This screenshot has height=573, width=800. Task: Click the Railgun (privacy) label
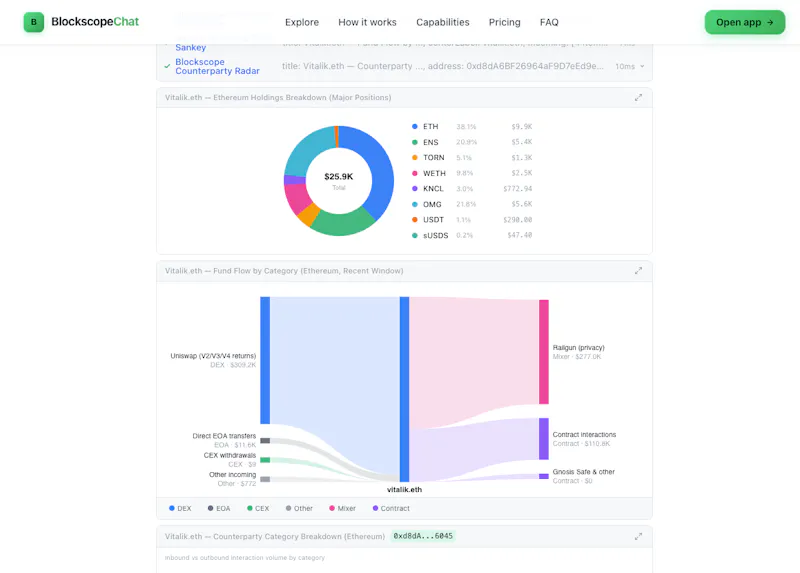[579, 347]
